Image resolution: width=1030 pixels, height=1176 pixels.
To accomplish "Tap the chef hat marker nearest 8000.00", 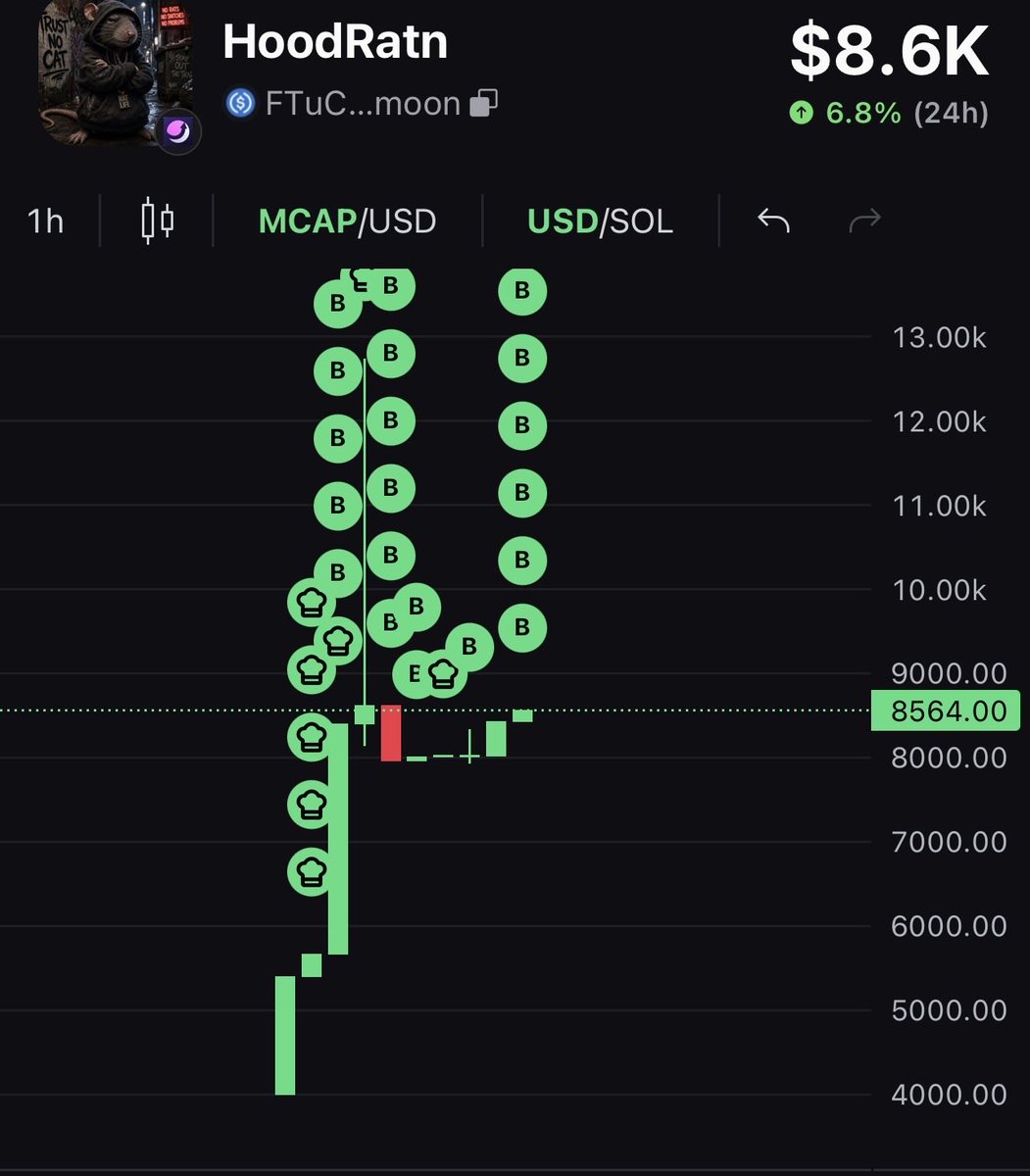I will pos(312,735).
